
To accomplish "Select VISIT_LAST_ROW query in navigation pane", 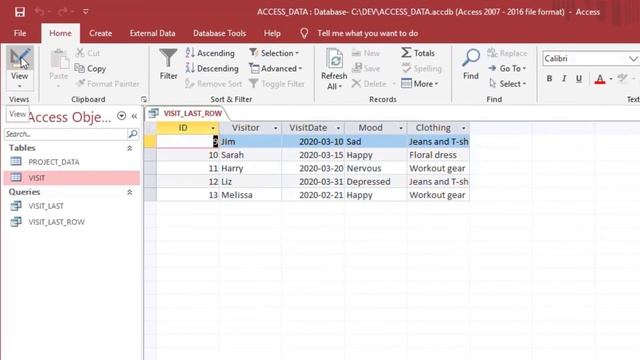I will (x=56, y=222).
